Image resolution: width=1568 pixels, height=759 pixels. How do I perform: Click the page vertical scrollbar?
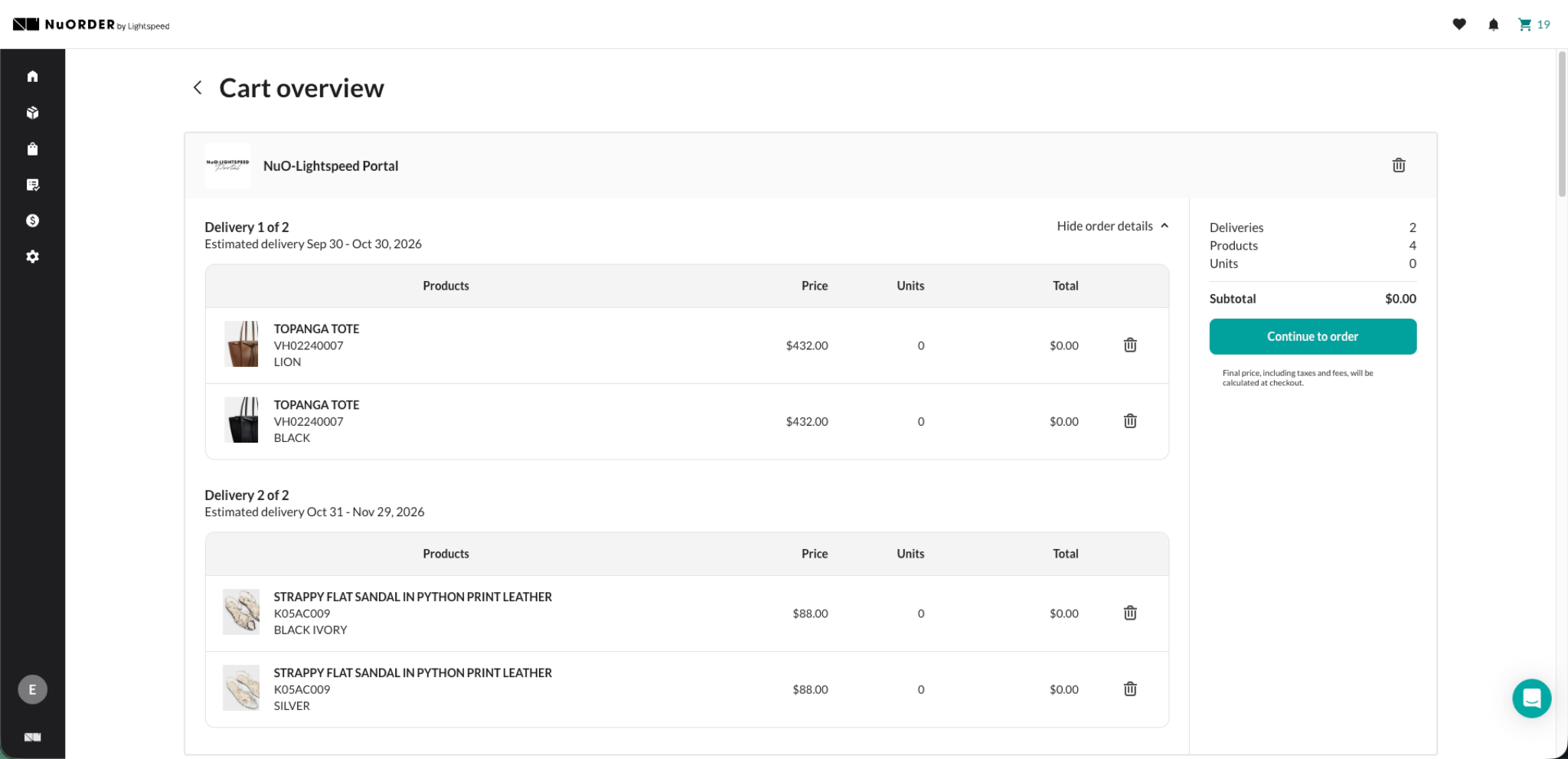[1562, 124]
